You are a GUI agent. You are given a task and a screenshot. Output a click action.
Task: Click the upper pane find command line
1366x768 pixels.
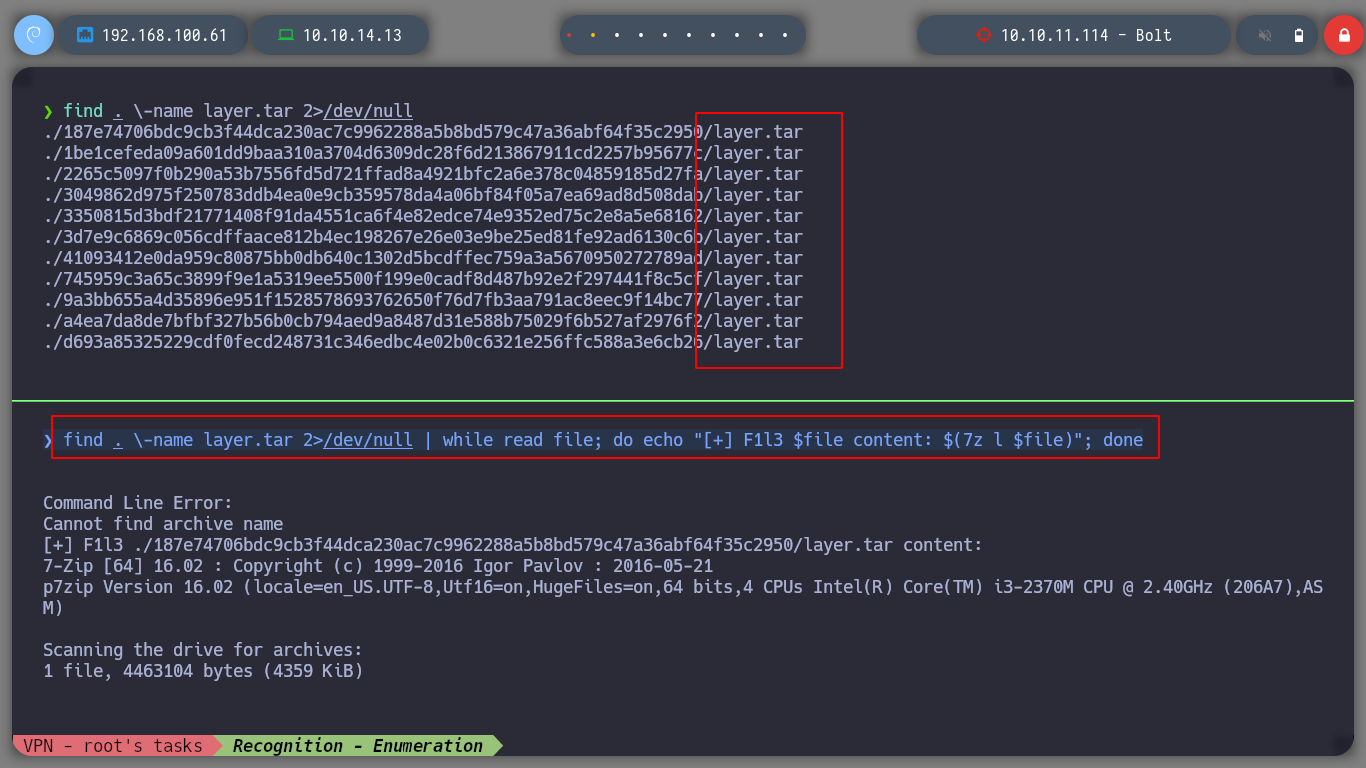click(228, 111)
